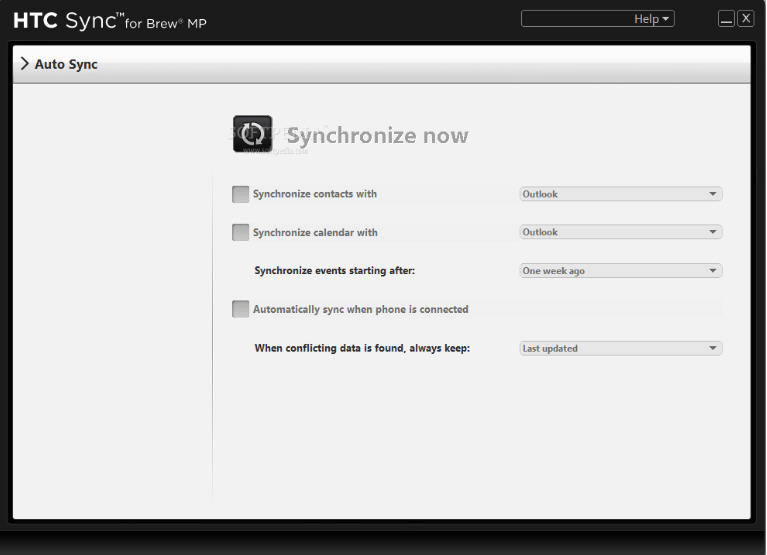767x555 pixels.
Task: Open the contacts Outlook dropdown
Action: (621, 194)
